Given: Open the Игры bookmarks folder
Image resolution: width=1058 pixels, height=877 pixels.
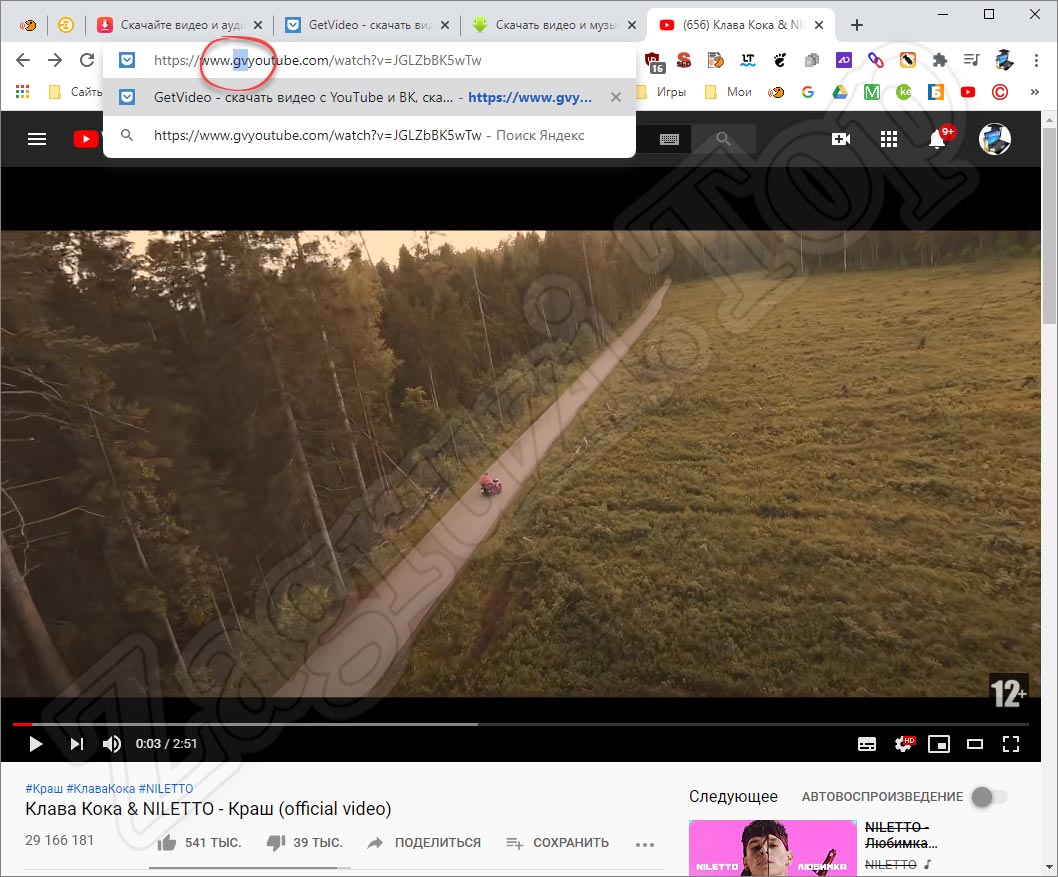Looking at the screenshot, I should click(x=661, y=92).
